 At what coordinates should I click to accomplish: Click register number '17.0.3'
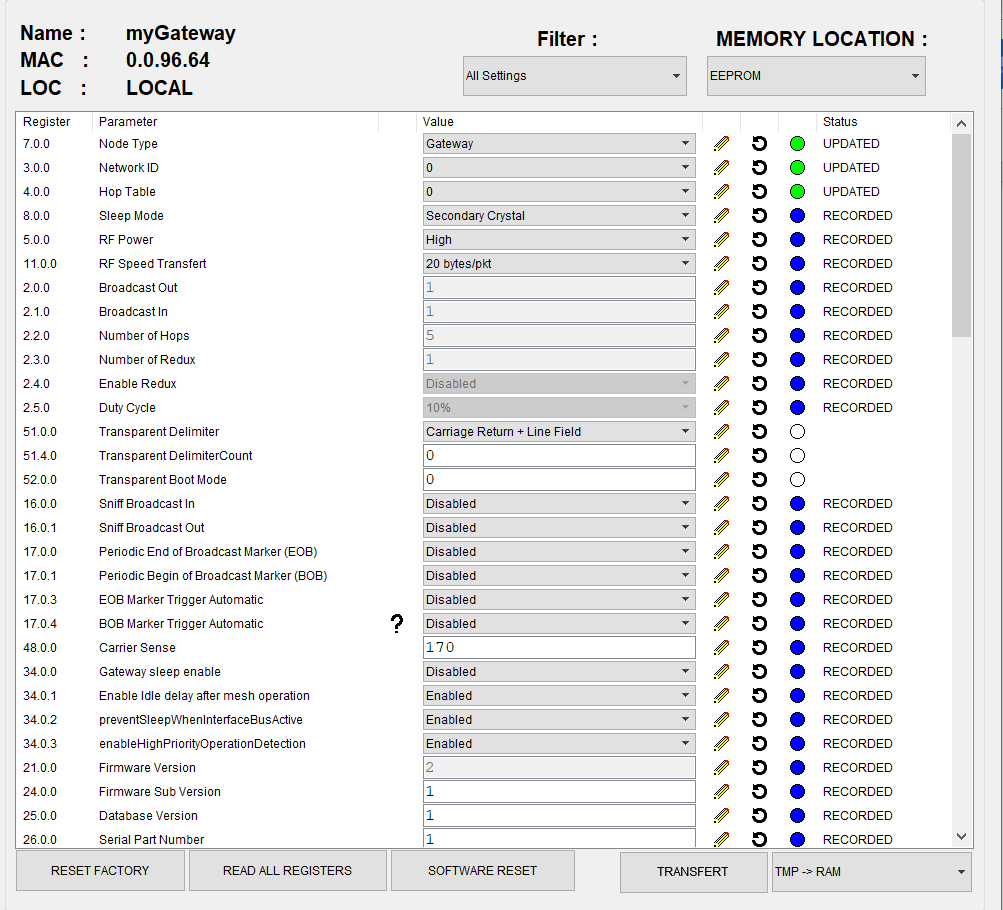[40, 599]
